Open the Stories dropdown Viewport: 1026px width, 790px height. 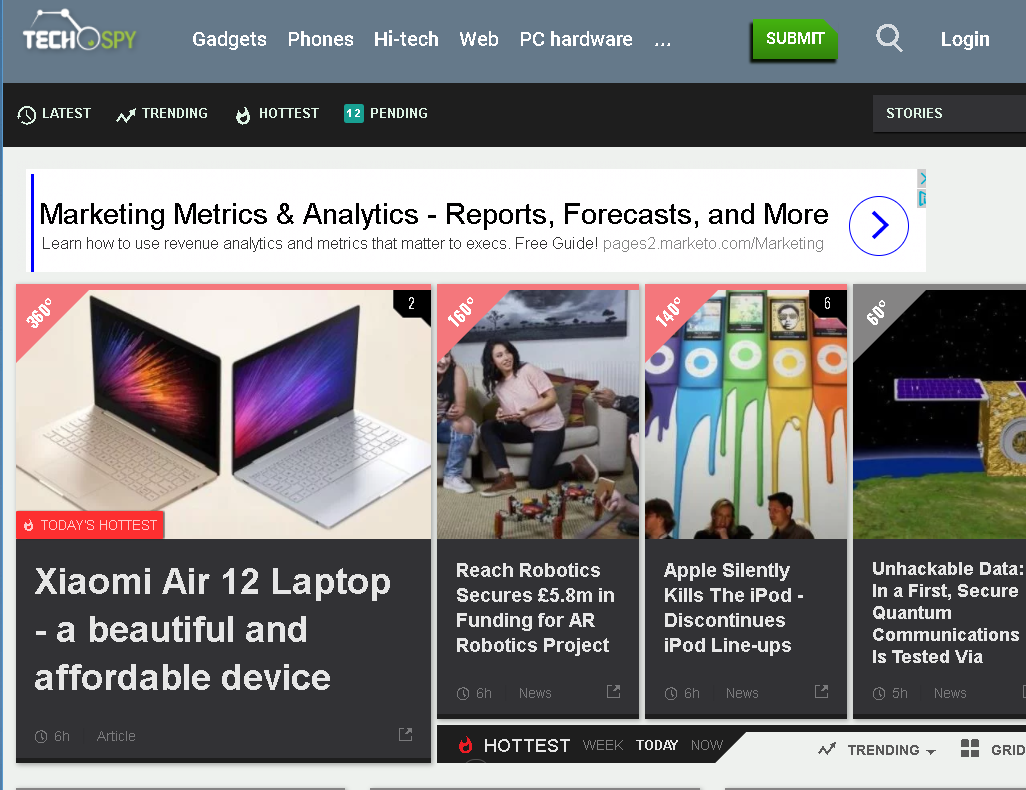click(948, 113)
